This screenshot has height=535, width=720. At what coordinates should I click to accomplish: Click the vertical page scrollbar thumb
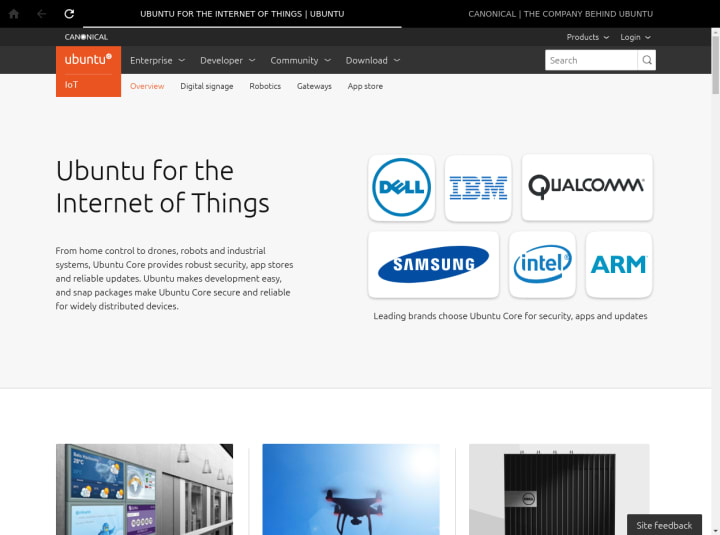click(x=715, y=64)
